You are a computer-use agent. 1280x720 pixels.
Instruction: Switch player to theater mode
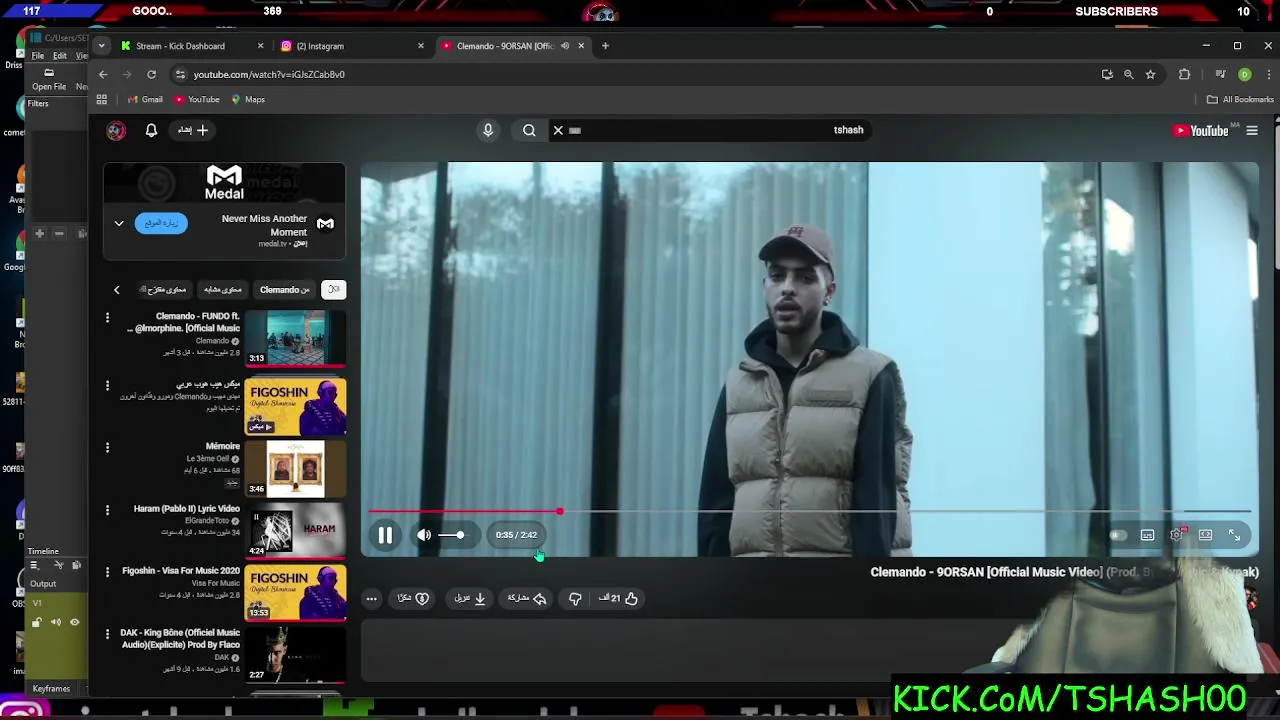(x=1206, y=535)
